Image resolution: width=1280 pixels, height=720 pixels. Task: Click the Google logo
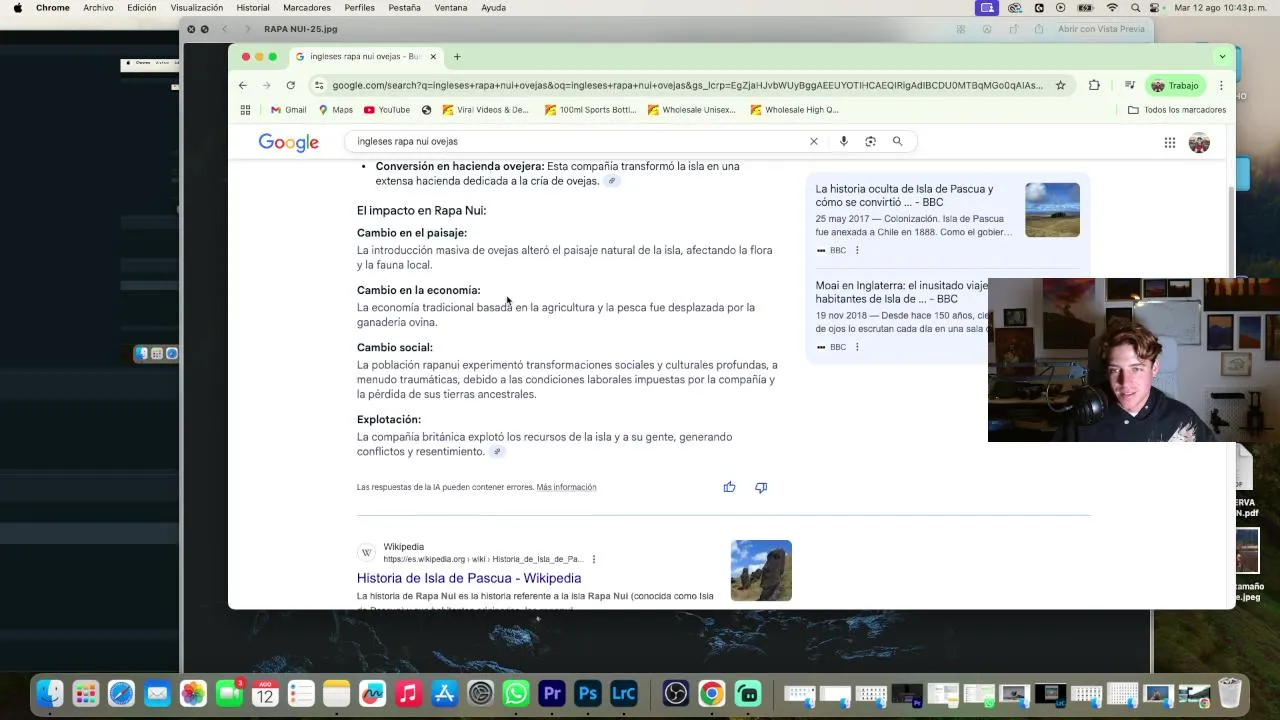(x=288, y=142)
